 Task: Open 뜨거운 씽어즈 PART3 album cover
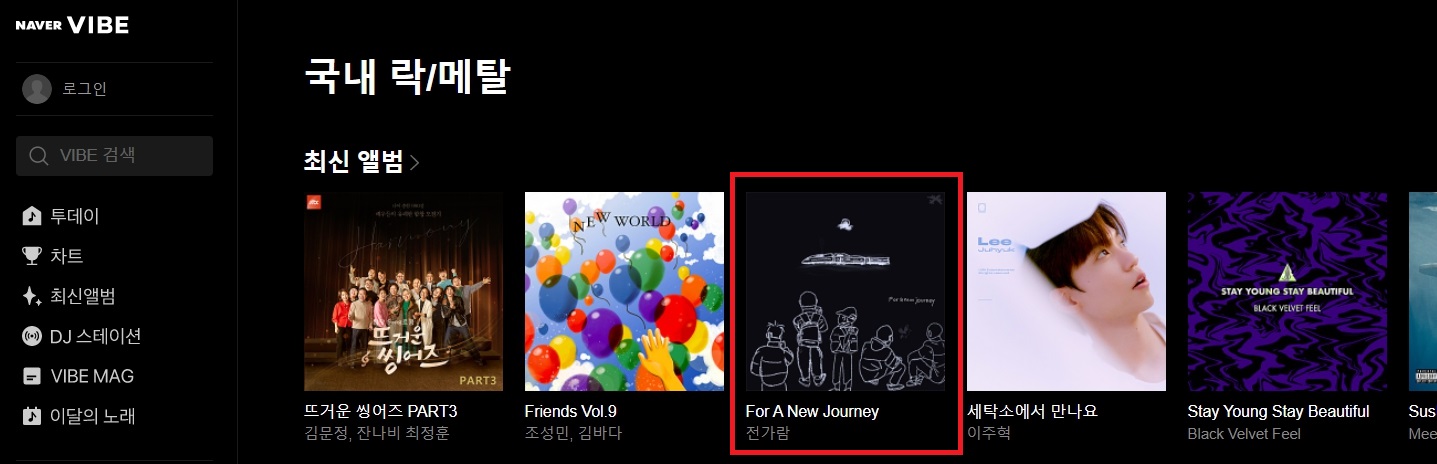coord(403,291)
